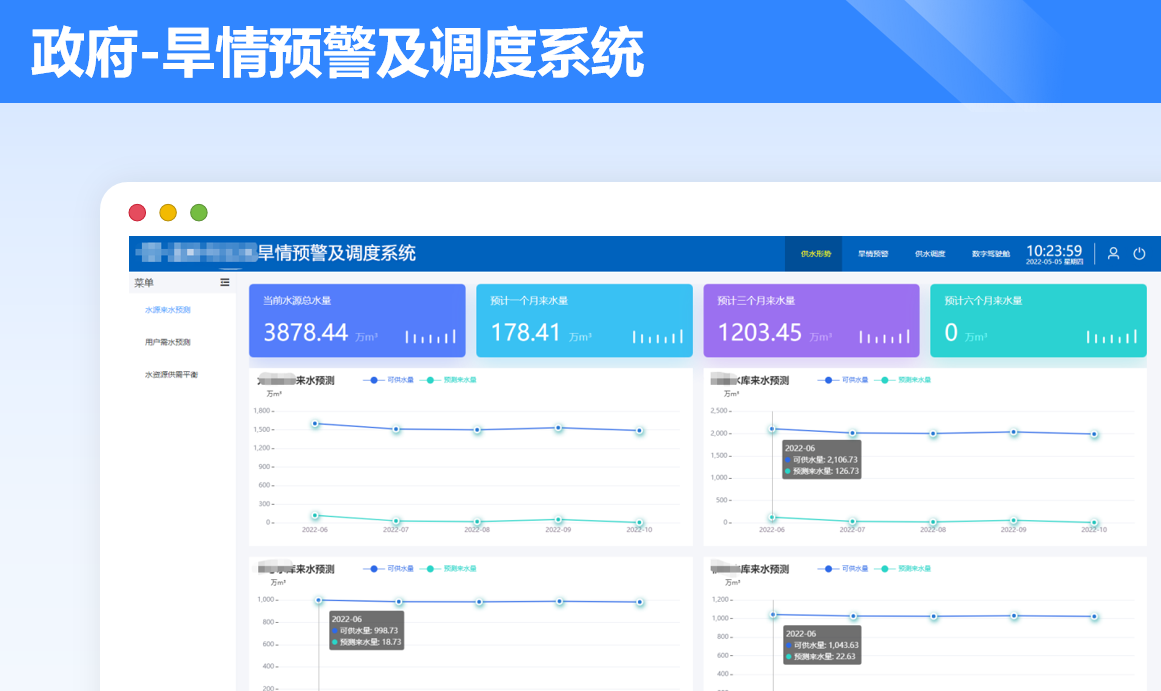Toggle 预测来水量 legend in the 2,500-scale chart
1161x691 pixels.
pos(903,380)
